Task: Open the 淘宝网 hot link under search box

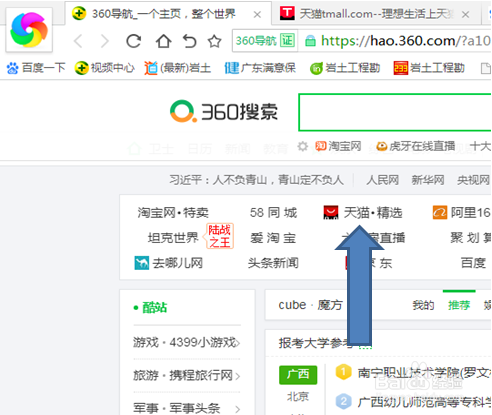Action: pyautogui.click(x=338, y=146)
